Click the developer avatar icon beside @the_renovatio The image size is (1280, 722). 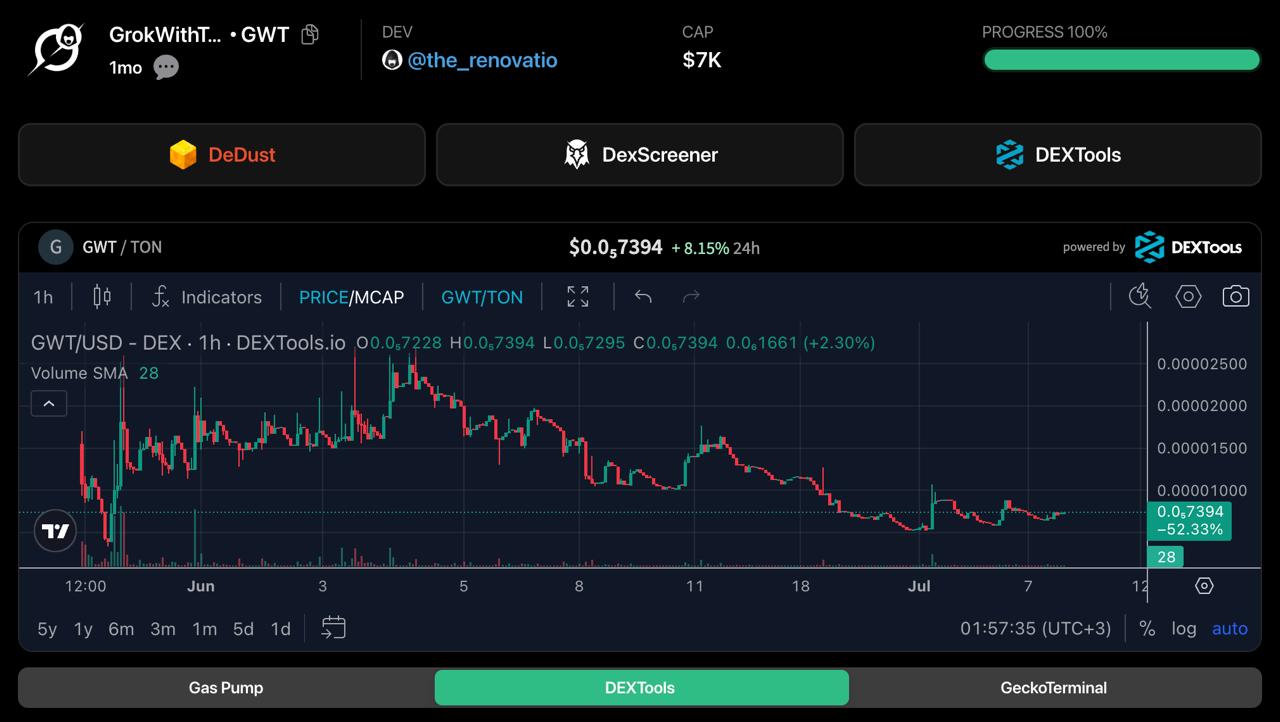pos(392,60)
